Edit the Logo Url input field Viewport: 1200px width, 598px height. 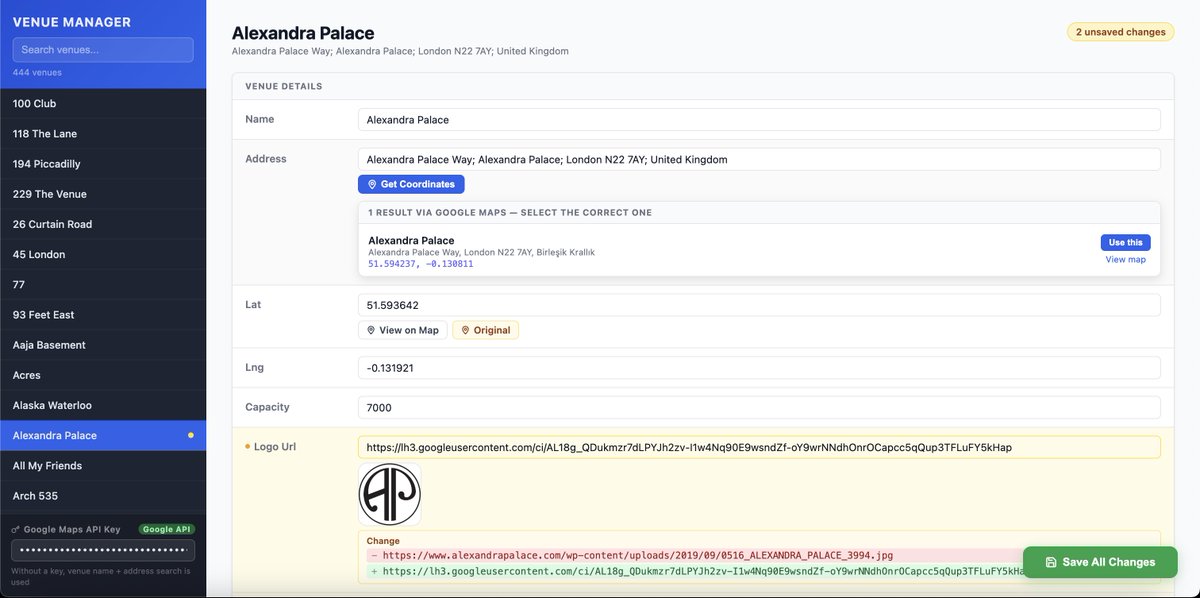[759, 447]
